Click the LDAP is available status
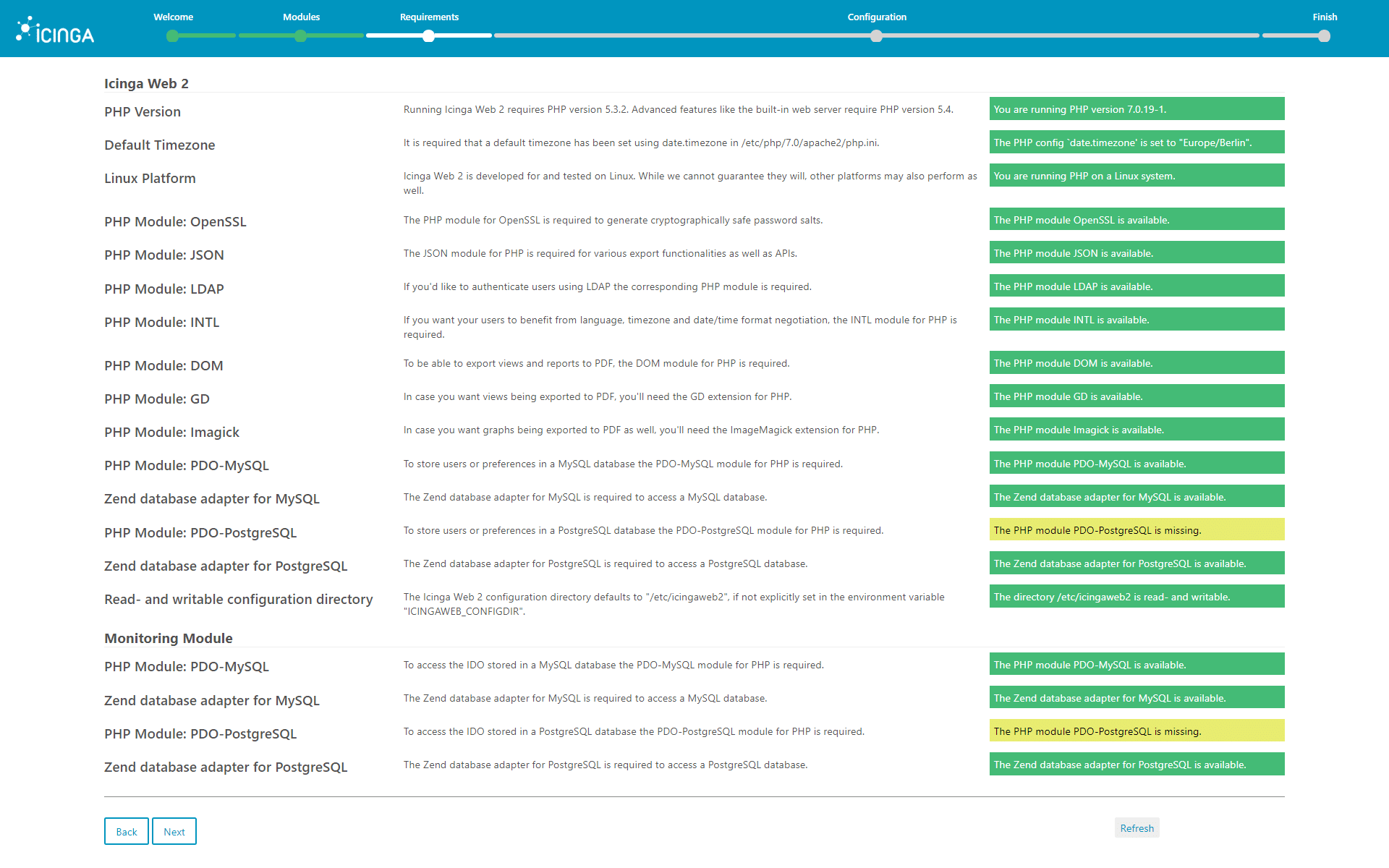This screenshot has width=1389, height=868. click(1137, 286)
